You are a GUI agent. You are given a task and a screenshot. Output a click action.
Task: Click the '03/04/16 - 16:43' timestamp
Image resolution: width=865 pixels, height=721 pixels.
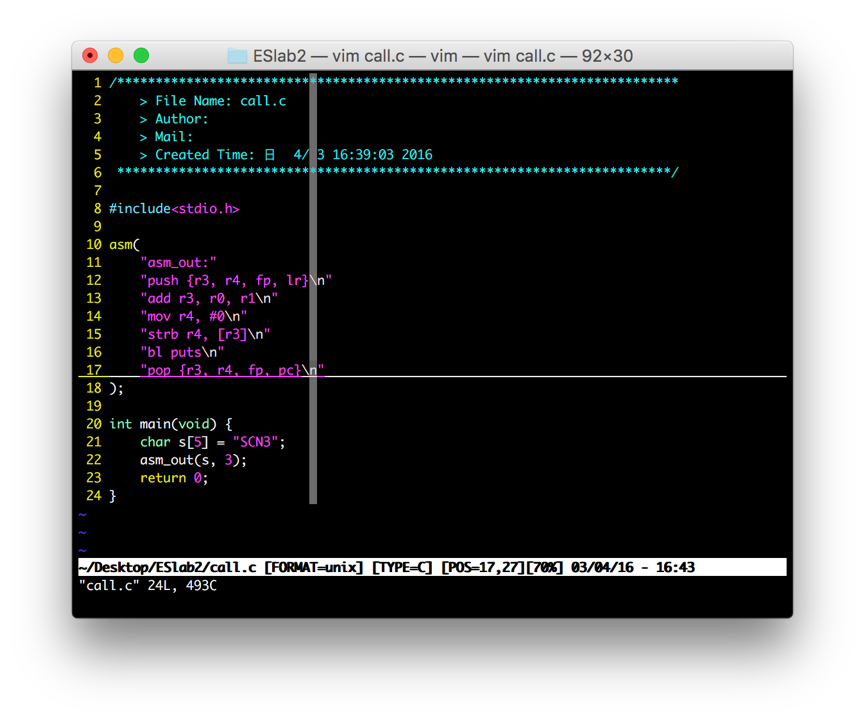(633, 567)
